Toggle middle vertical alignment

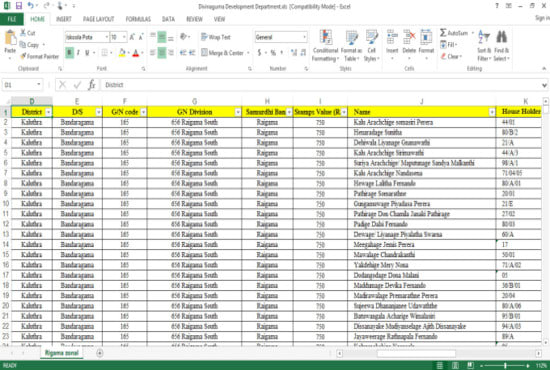tap(162, 37)
